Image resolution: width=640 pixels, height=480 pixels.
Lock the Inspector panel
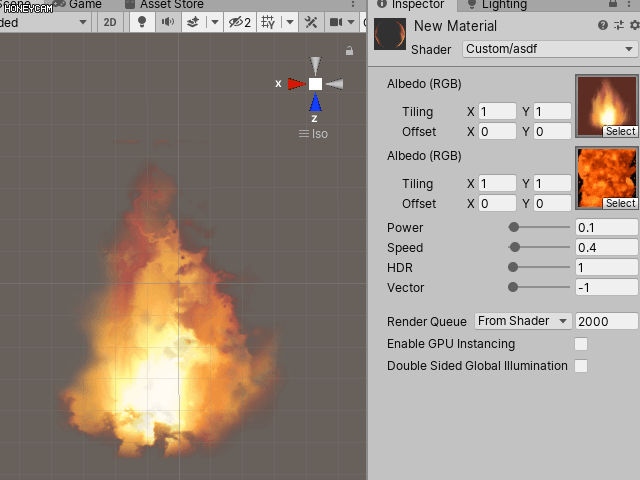point(613,4)
